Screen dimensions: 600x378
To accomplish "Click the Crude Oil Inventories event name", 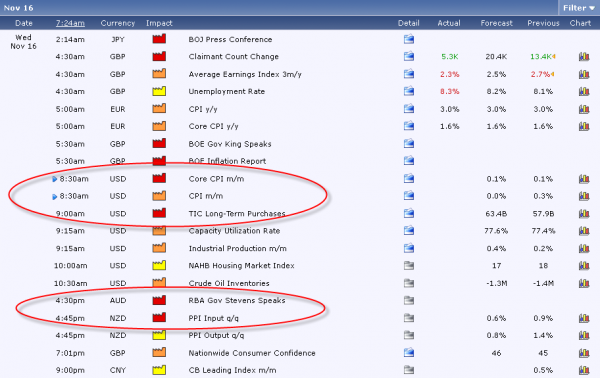I will (229, 283).
